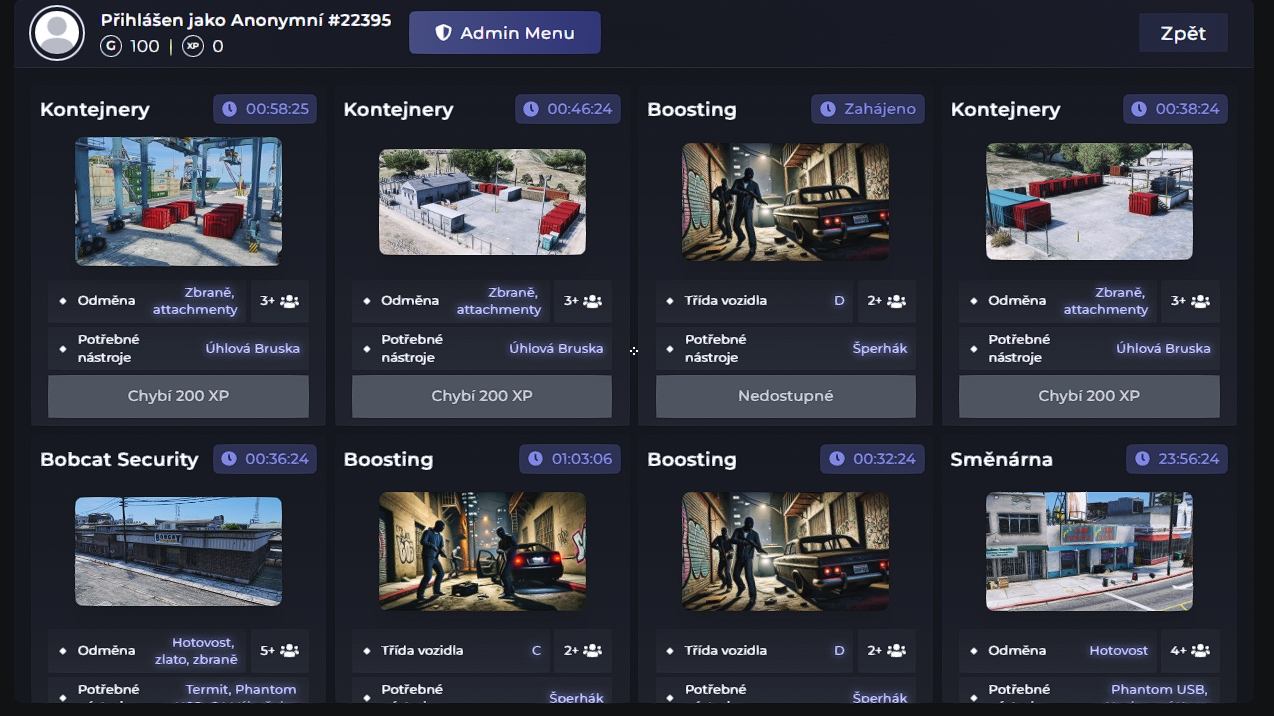1274x716 pixels.
Task: Click the 01:03:06 timer badge on Boosting
Action: pos(570,459)
